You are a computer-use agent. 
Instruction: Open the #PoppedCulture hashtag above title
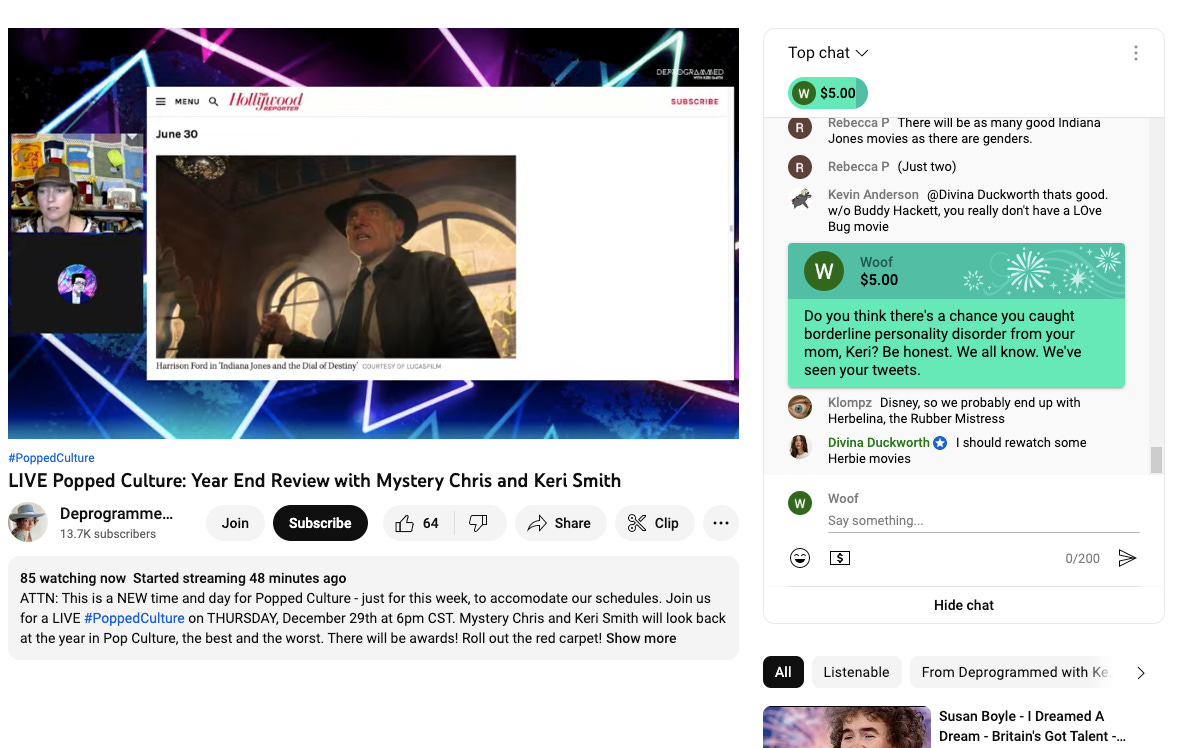[52, 458]
